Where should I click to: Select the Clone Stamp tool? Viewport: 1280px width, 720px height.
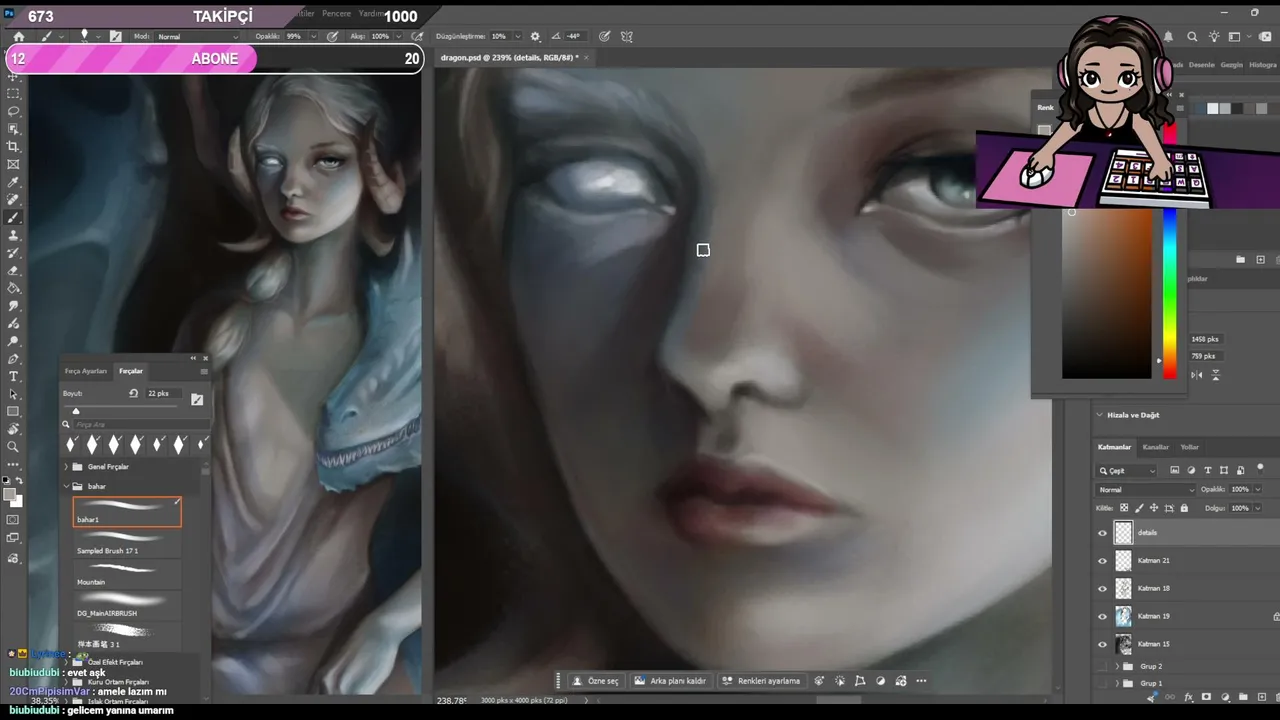click(x=13, y=236)
